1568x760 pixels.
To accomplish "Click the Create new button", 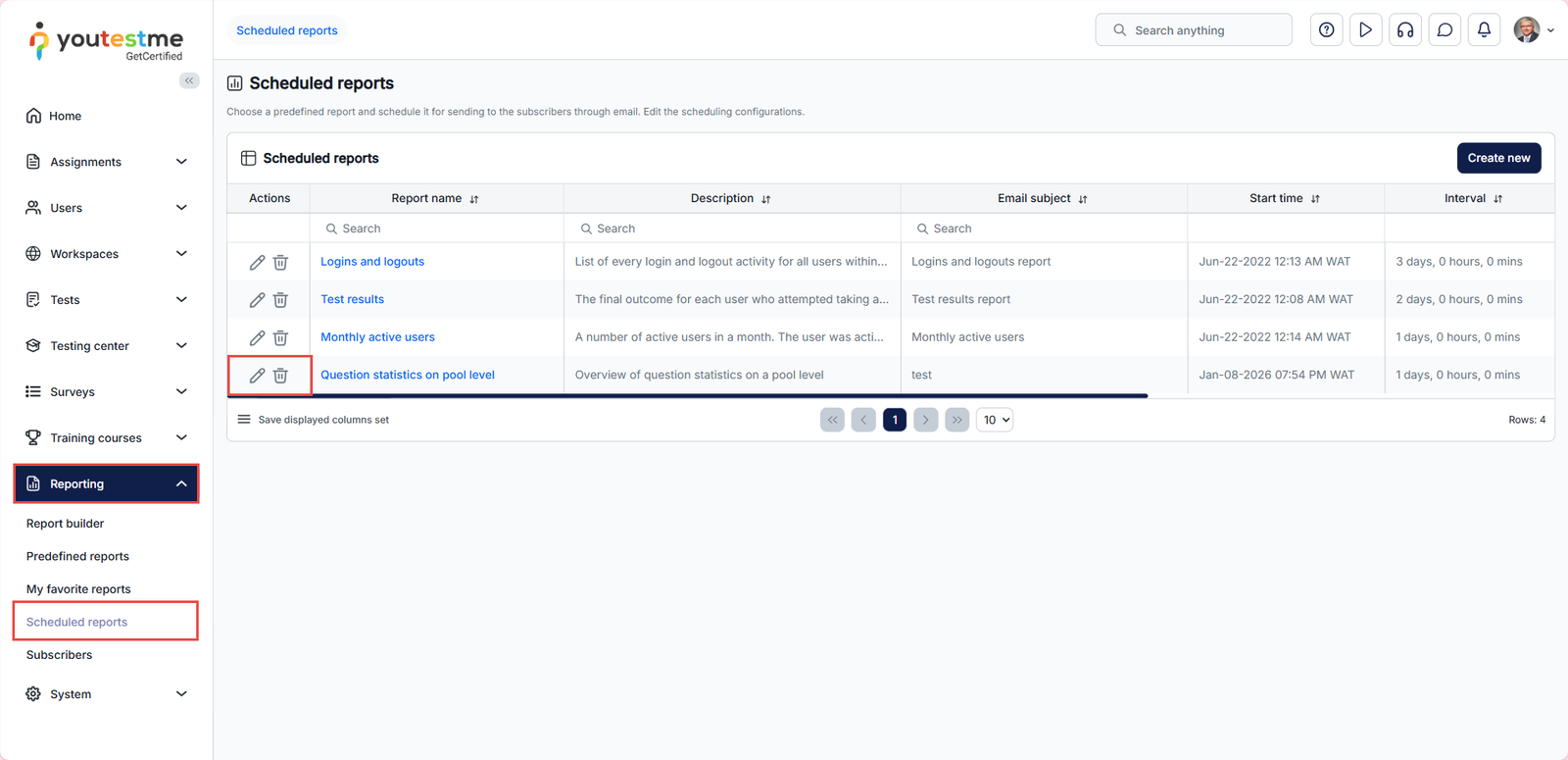I will click(x=1497, y=158).
